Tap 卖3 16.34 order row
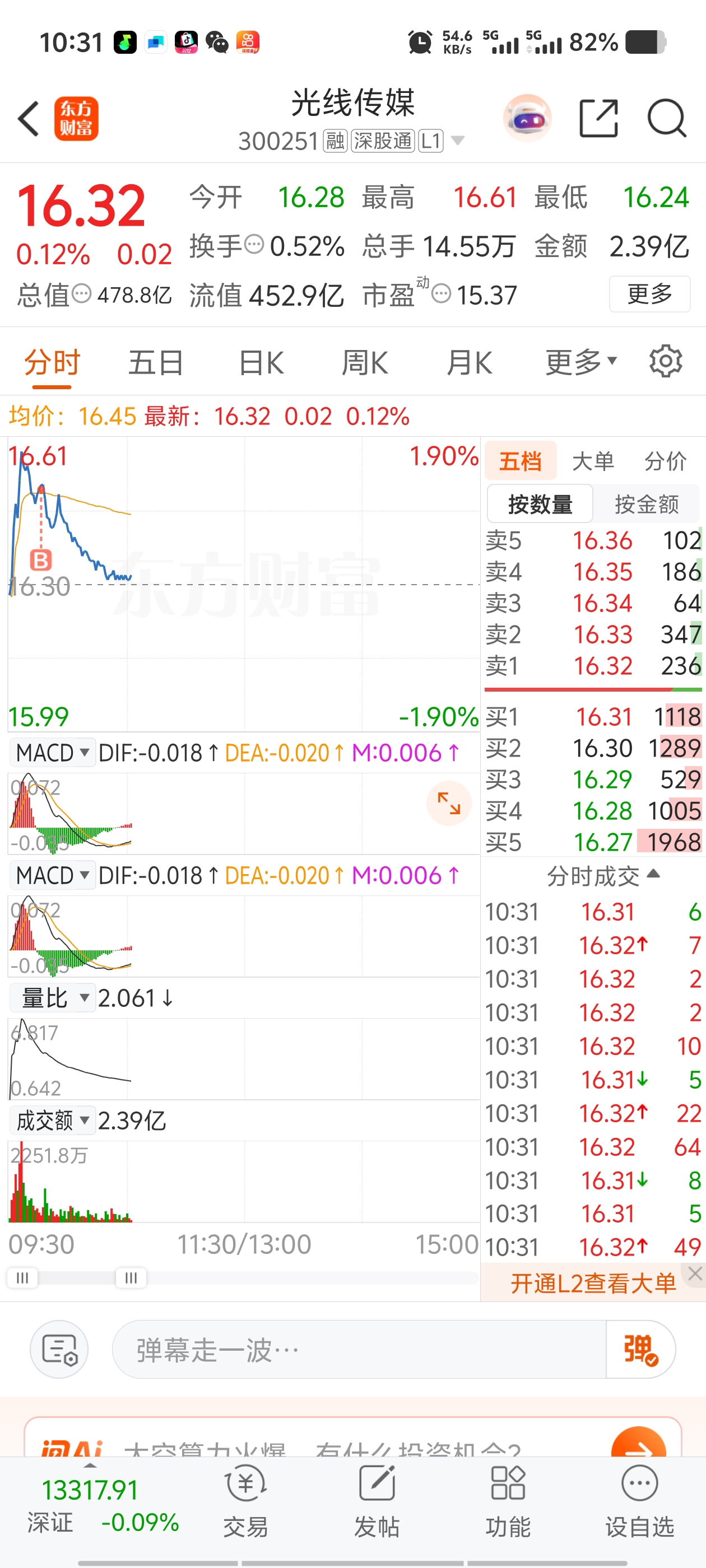Image resolution: width=706 pixels, height=1568 pixels. click(x=593, y=603)
